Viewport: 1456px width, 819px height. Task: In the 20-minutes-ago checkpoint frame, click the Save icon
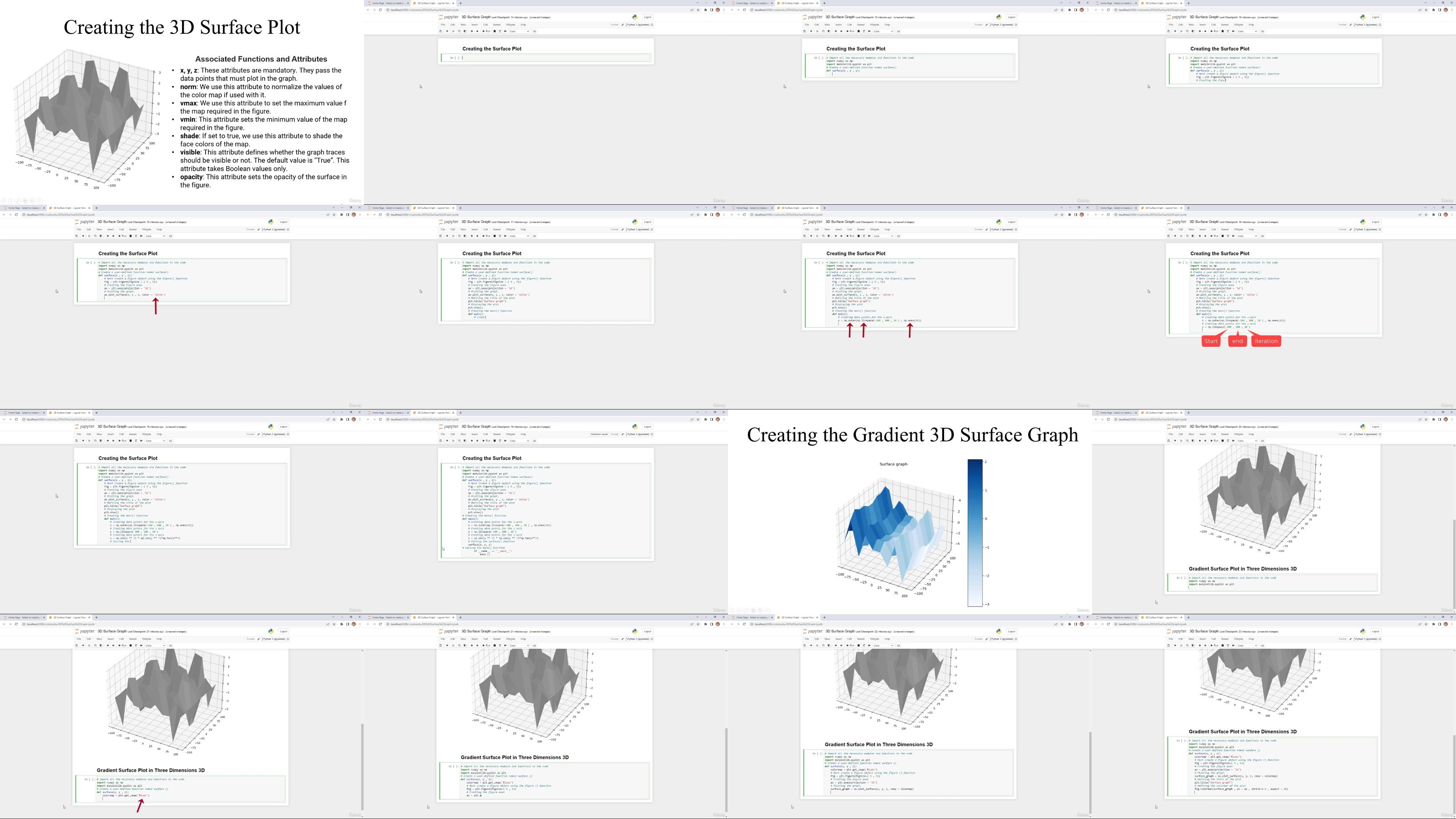click(x=1169, y=441)
